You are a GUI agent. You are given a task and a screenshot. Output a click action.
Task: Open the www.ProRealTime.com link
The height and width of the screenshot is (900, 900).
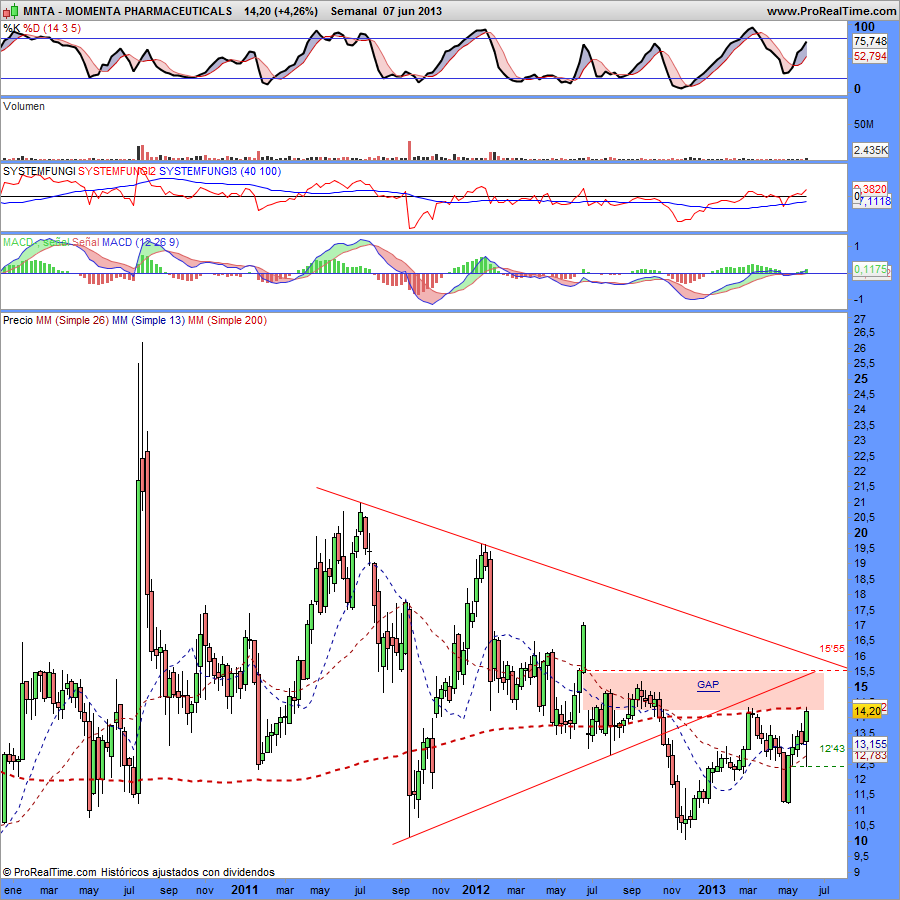pos(831,11)
